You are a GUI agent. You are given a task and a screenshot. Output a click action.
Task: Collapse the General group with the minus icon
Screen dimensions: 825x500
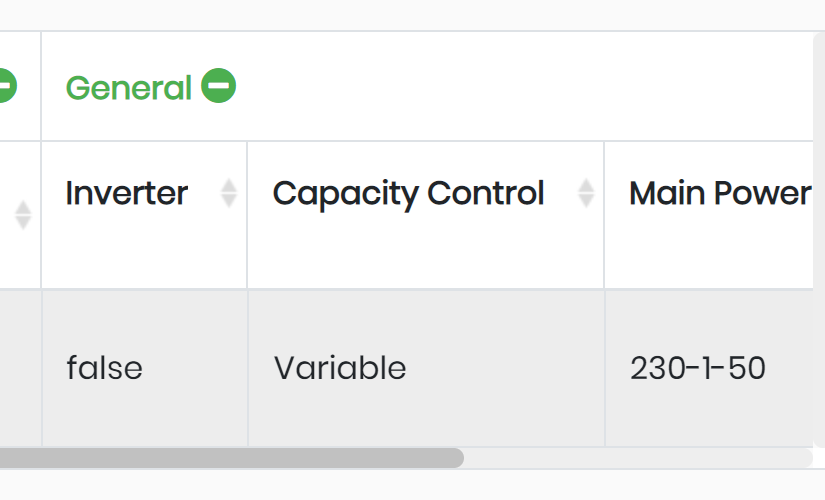[x=218, y=86]
